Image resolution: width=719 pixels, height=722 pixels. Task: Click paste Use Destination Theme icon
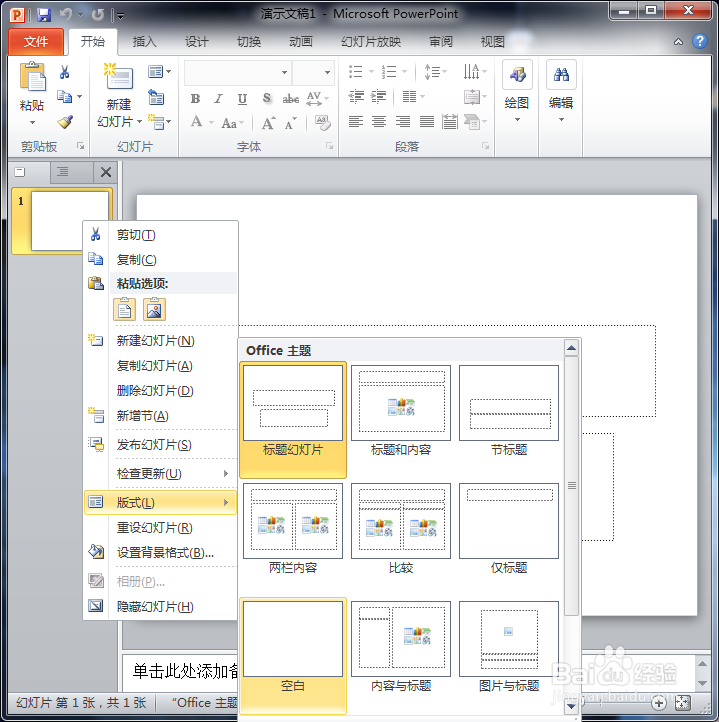[124, 309]
